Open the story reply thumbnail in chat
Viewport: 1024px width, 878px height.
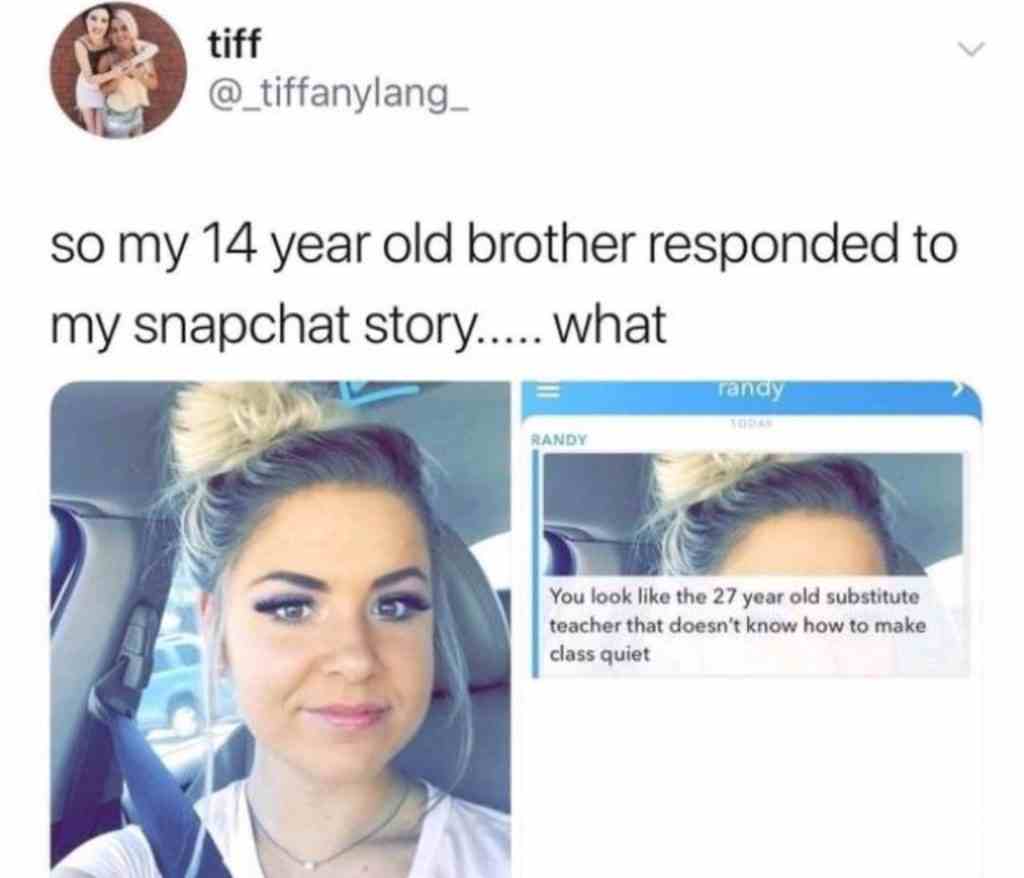752,515
